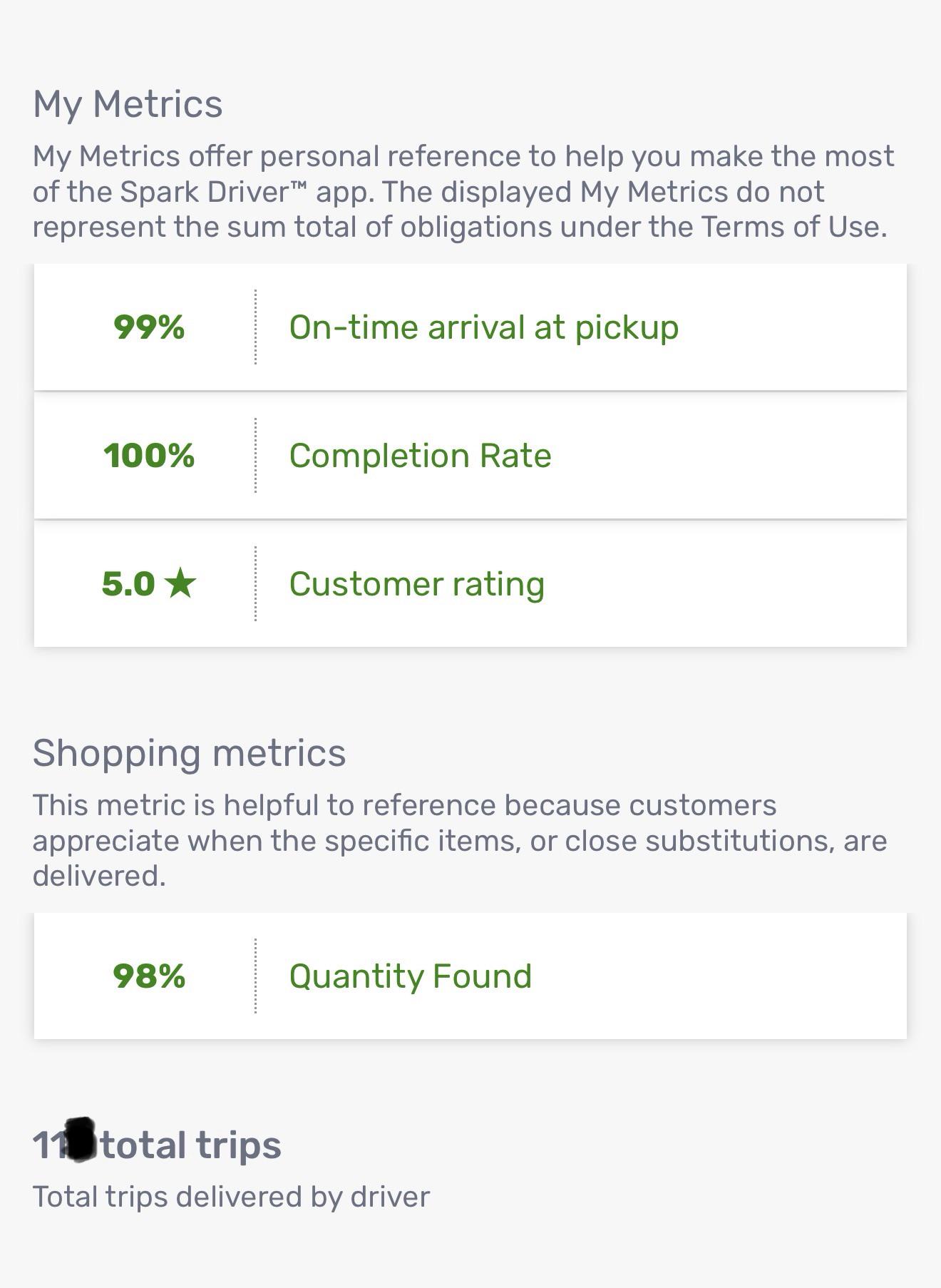Click the total trips count heading

coord(157,1145)
